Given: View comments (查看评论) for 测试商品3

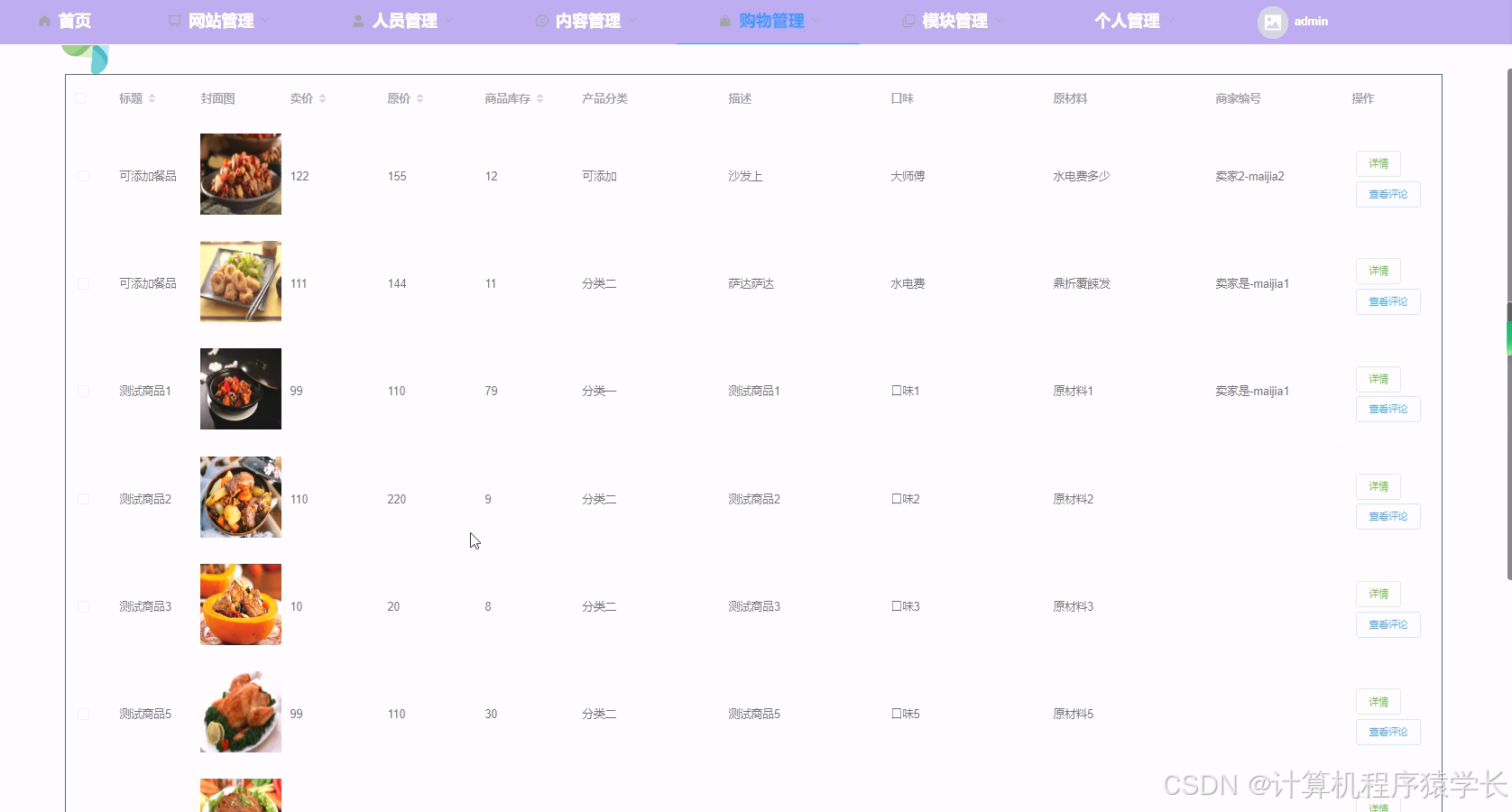Looking at the screenshot, I should pyautogui.click(x=1388, y=624).
